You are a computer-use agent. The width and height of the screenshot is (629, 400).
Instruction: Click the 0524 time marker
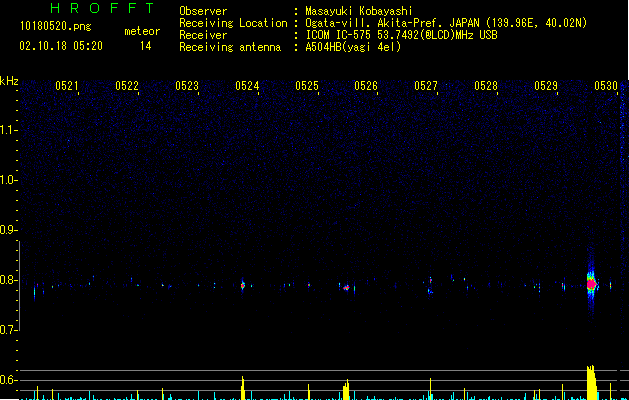pos(247,86)
